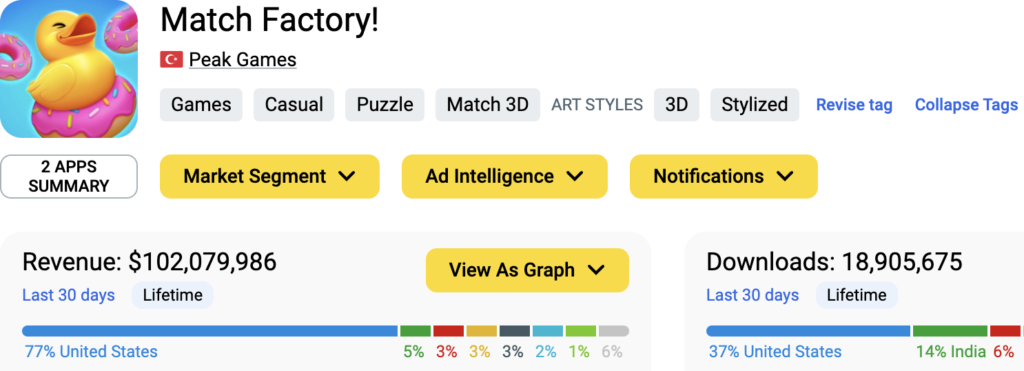
Task: Select the Puzzle tag
Action: [385, 105]
